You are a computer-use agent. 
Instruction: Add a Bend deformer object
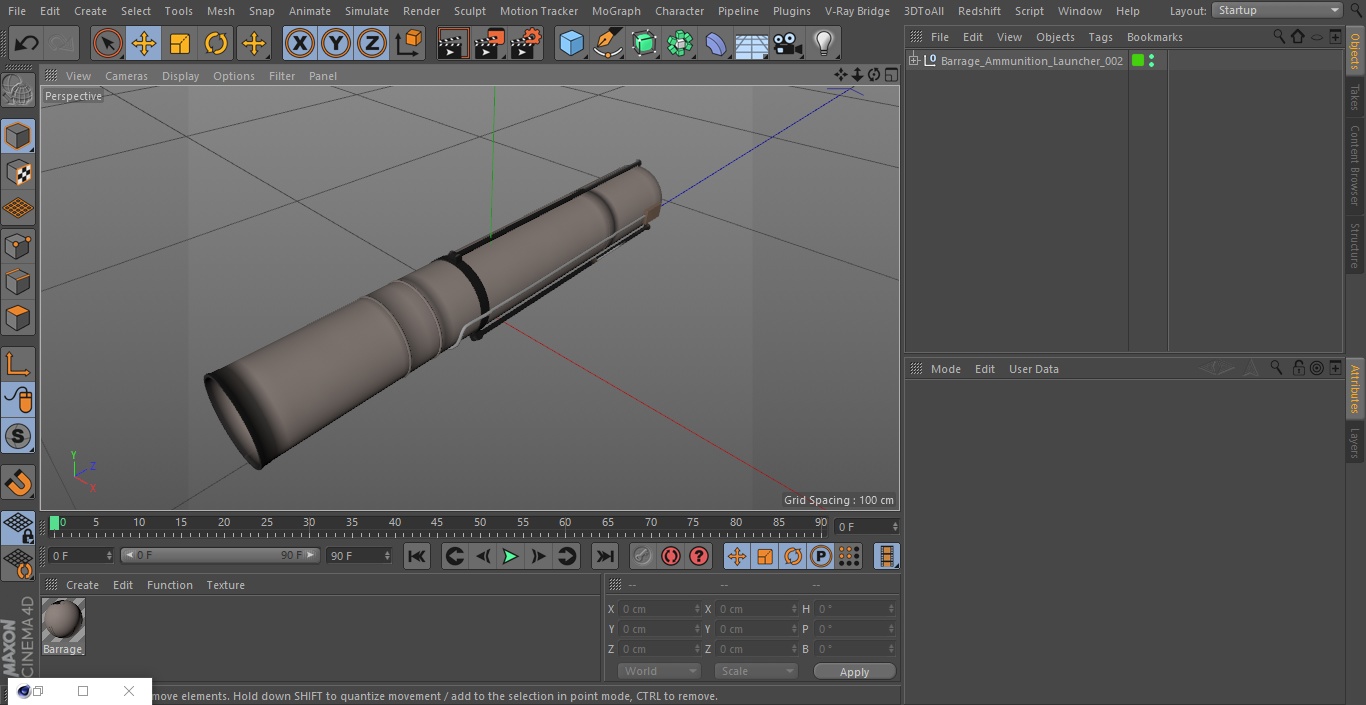click(716, 43)
